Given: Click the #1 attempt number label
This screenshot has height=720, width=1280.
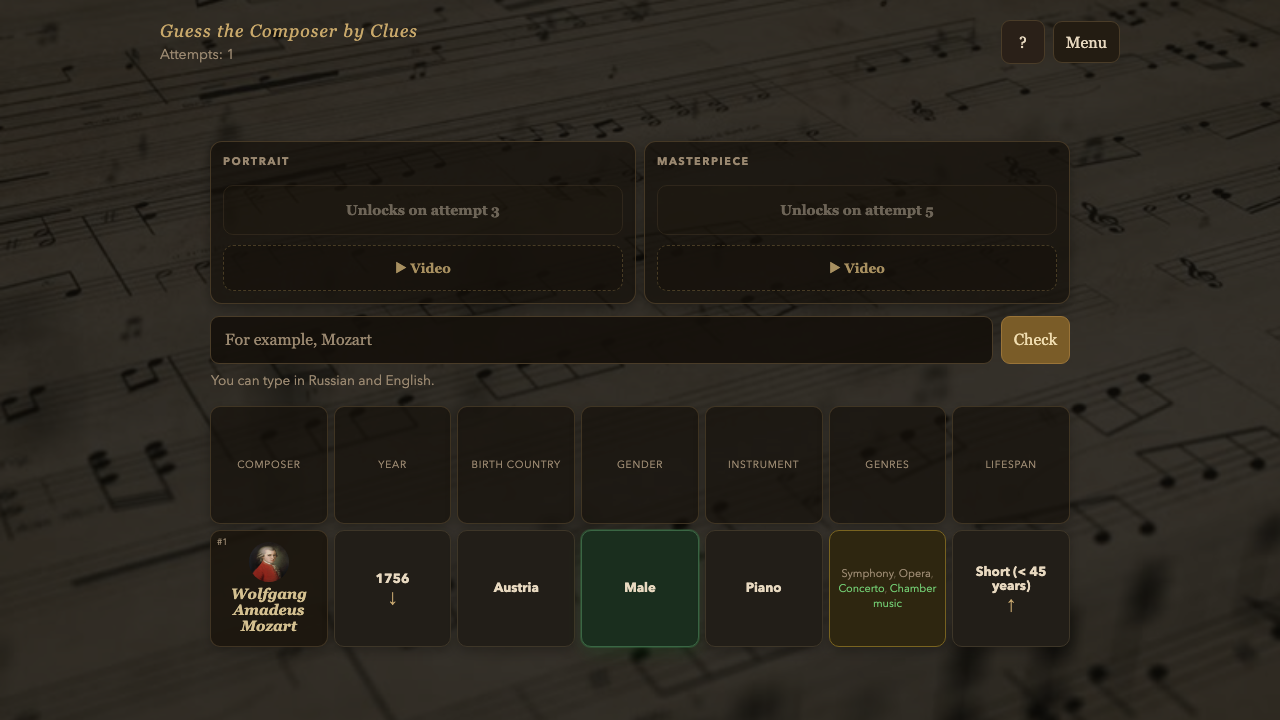Looking at the screenshot, I should click(222, 542).
